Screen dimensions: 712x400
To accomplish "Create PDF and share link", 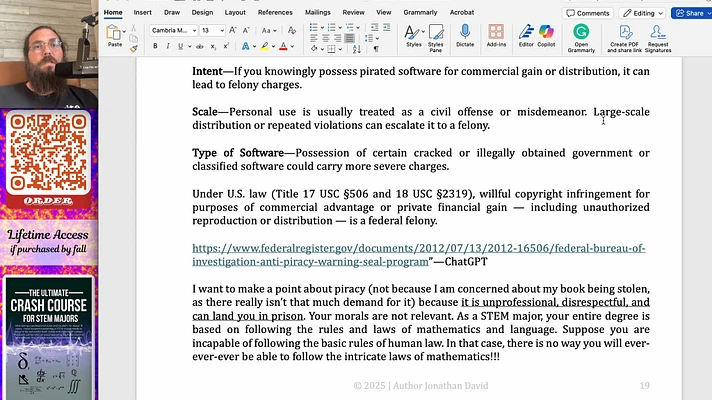I will tap(624, 38).
